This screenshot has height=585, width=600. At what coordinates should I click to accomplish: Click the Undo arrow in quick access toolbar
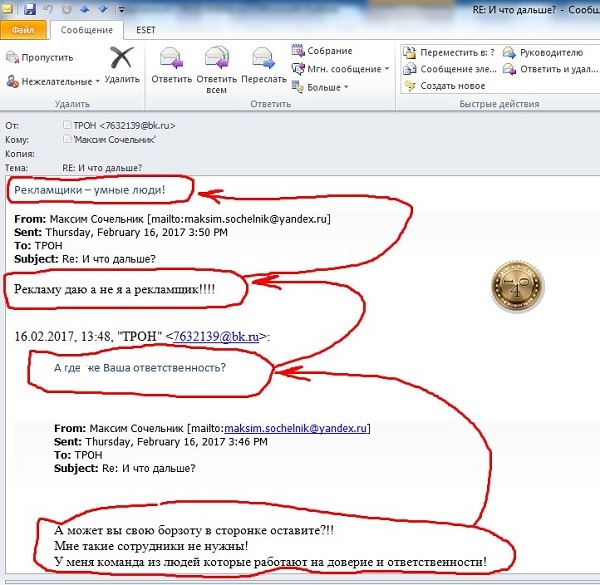coord(48,9)
